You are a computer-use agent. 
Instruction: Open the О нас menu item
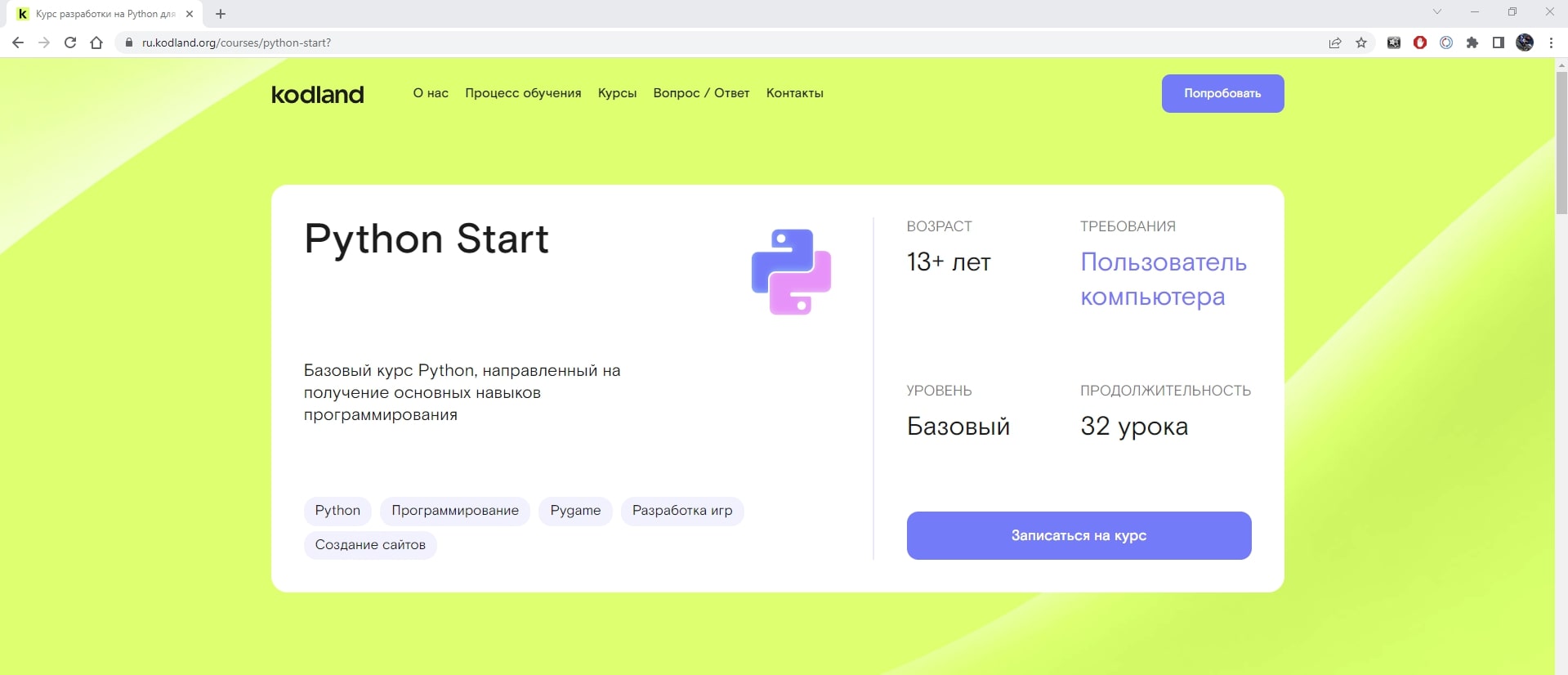431,93
